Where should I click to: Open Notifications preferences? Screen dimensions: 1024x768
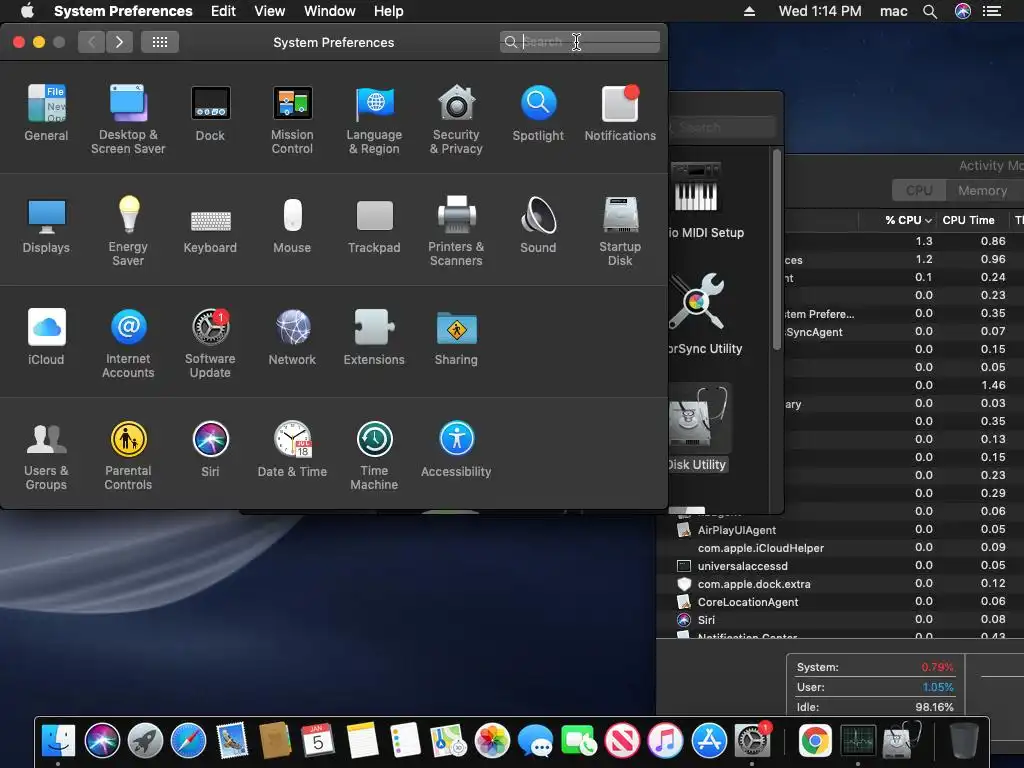pyautogui.click(x=620, y=113)
